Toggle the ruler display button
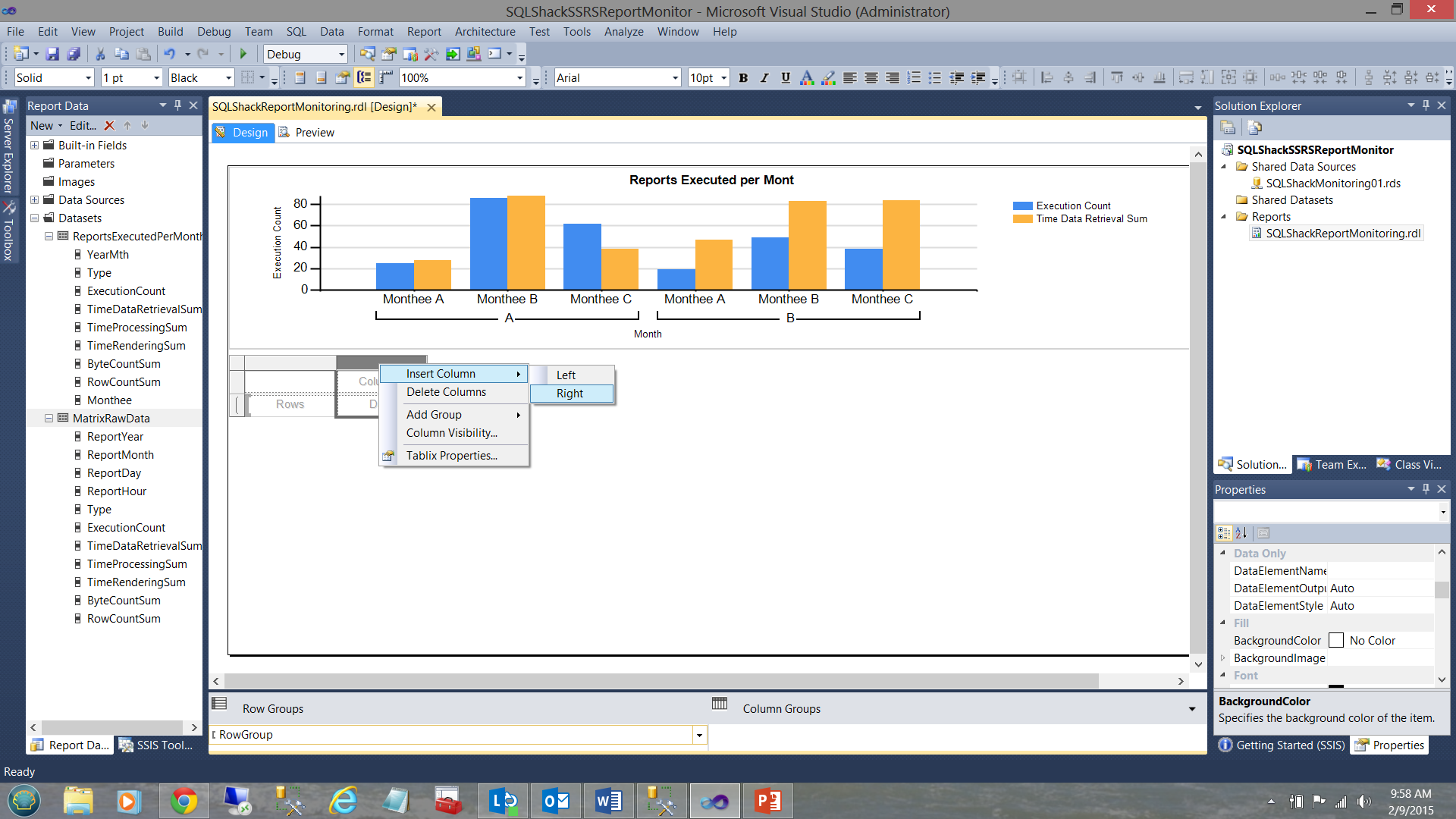 387,77
